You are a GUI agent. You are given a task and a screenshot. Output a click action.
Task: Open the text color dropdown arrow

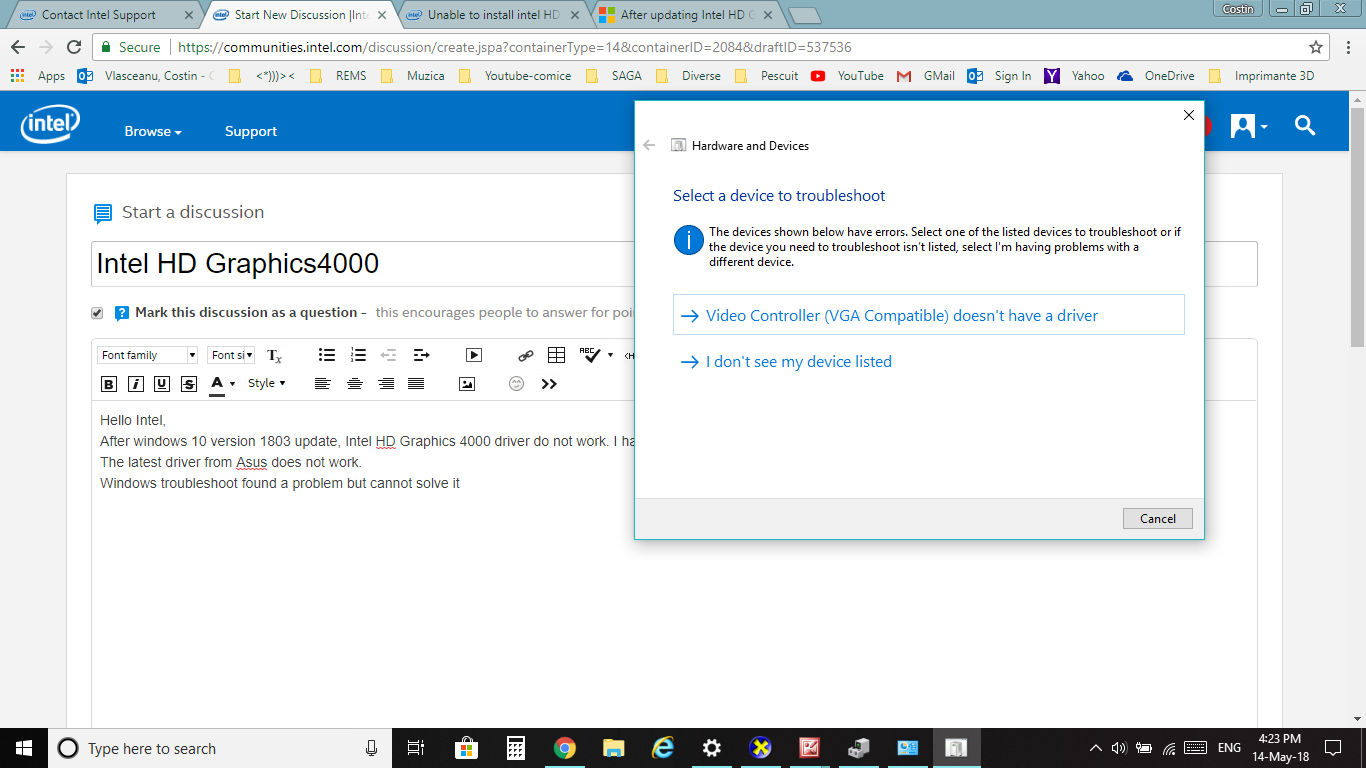point(233,384)
